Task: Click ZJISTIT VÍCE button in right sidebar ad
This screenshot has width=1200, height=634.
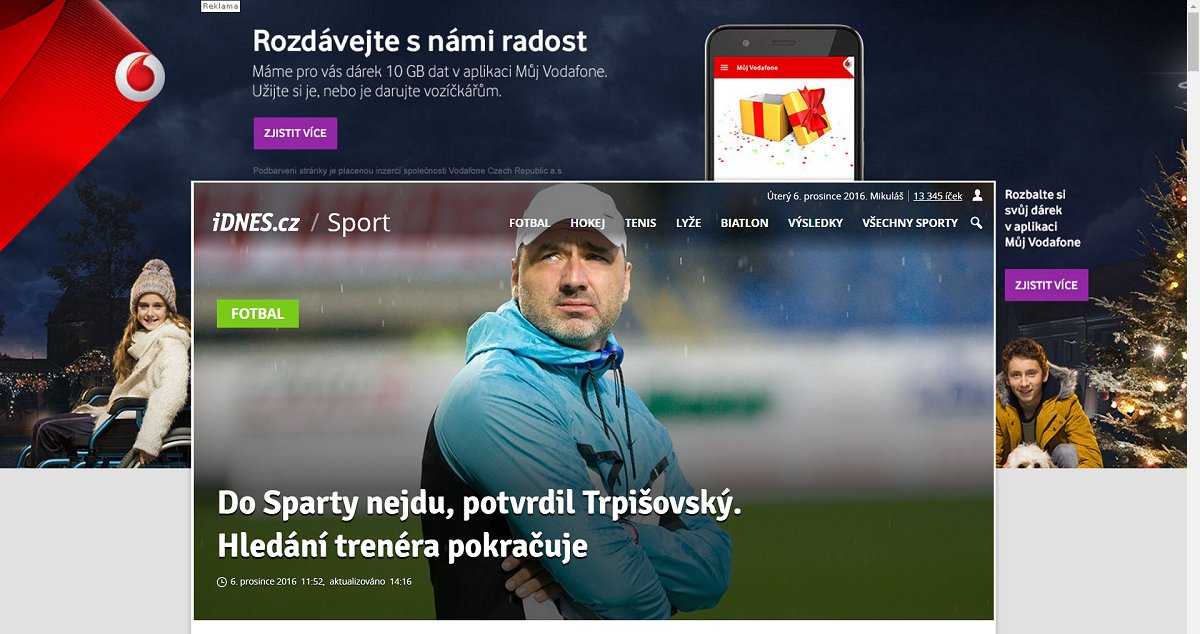Action: [x=1046, y=285]
